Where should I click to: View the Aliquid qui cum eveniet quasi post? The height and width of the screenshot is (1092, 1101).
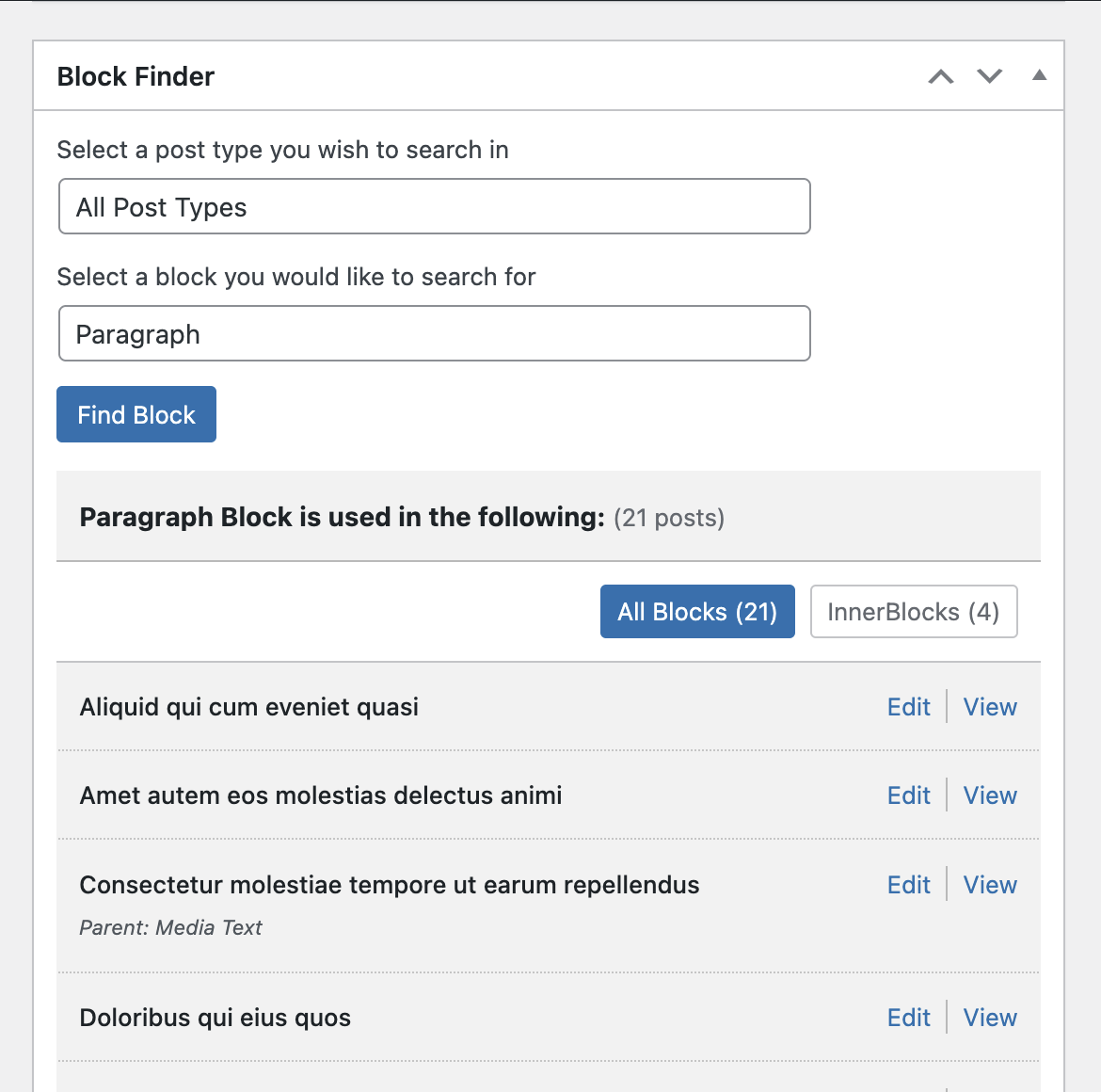pos(990,707)
